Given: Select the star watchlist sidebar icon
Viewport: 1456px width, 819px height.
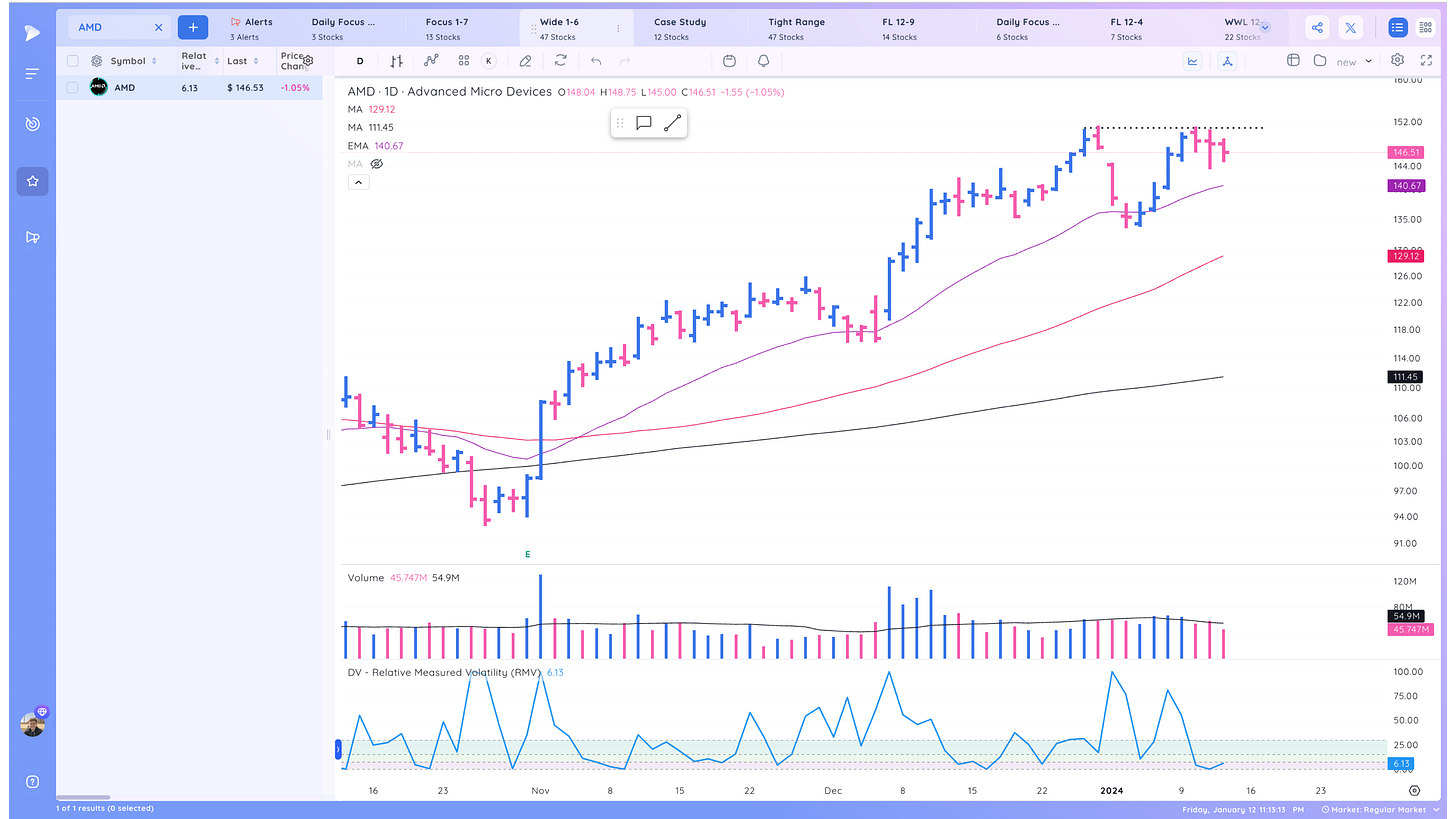Looking at the screenshot, I should pyautogui.click(x=32, y=181).
